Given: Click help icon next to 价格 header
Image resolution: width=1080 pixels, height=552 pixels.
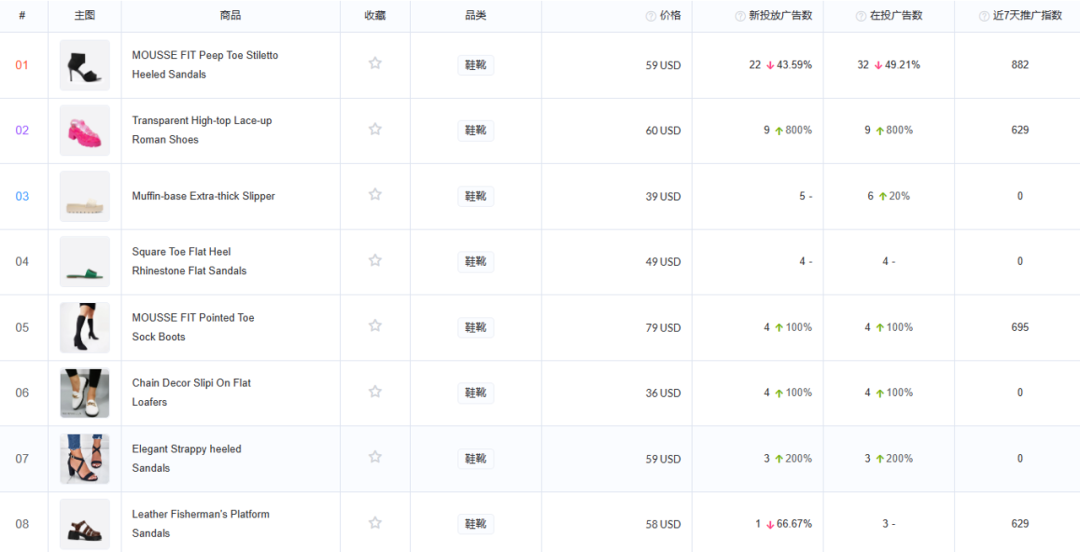Looking at the screenshot, I should [x=650, y=17].
